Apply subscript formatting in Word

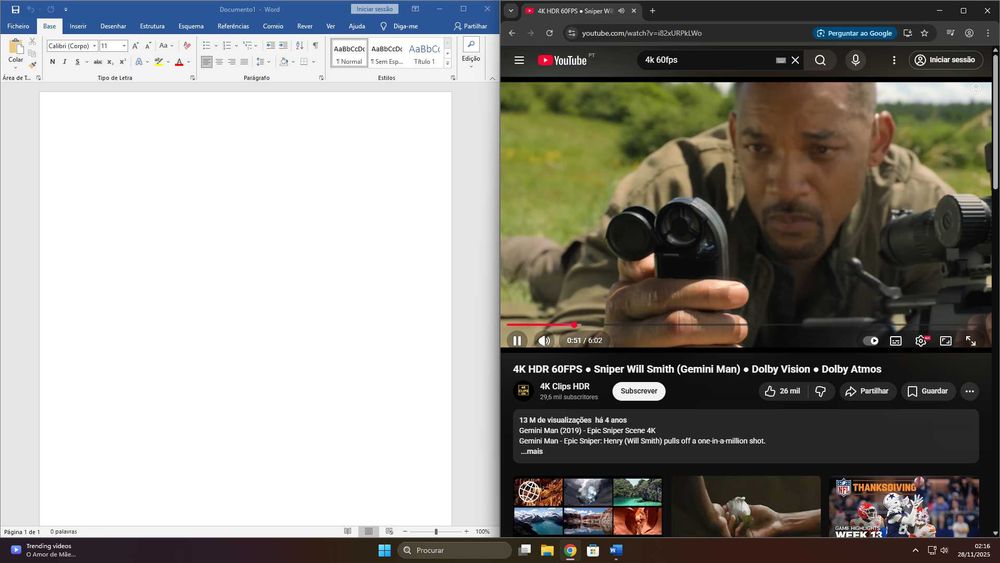(x=110, y=62)
